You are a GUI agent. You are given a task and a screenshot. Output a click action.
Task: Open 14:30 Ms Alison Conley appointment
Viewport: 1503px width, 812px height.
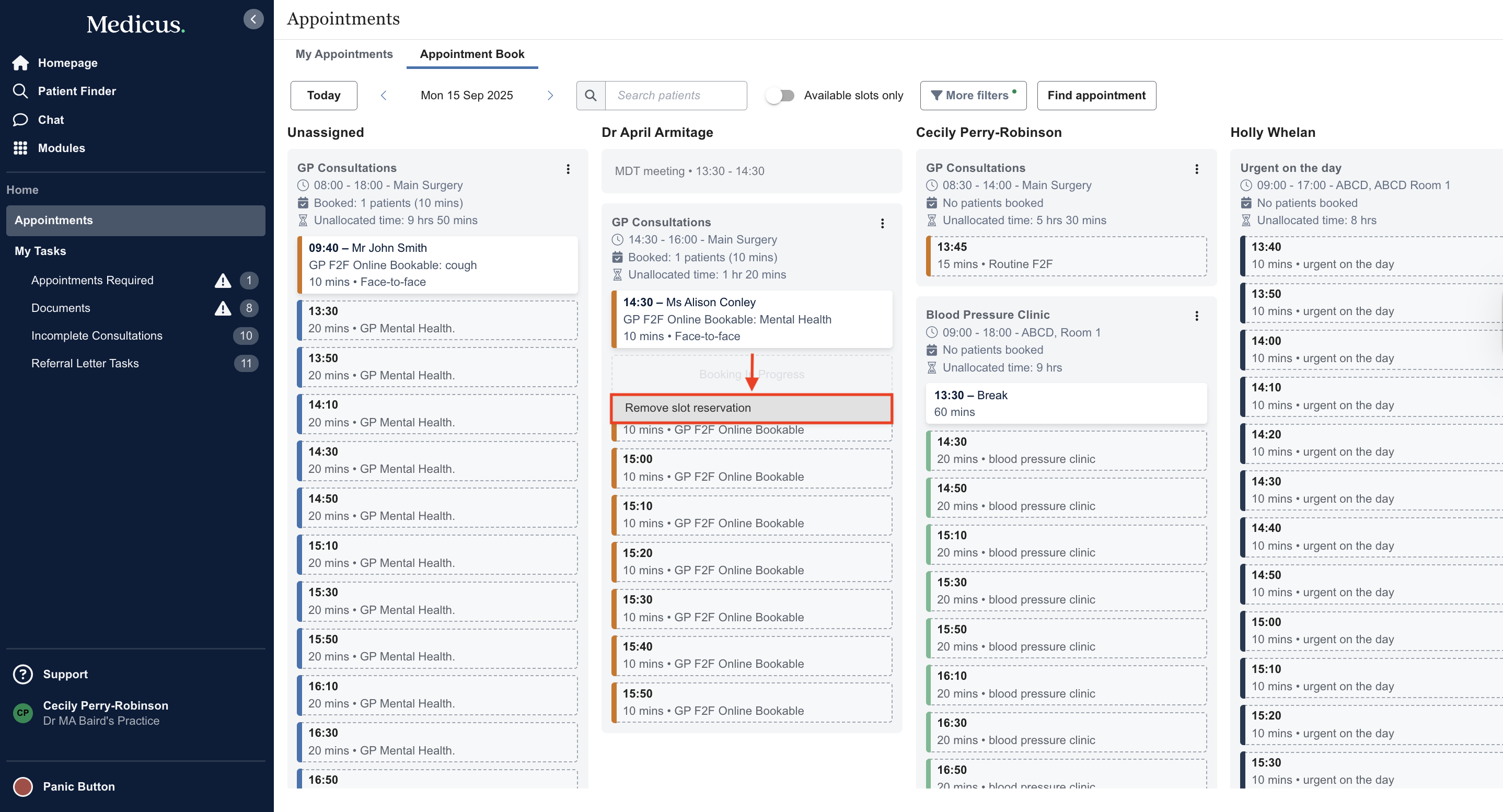pos(751,319)
